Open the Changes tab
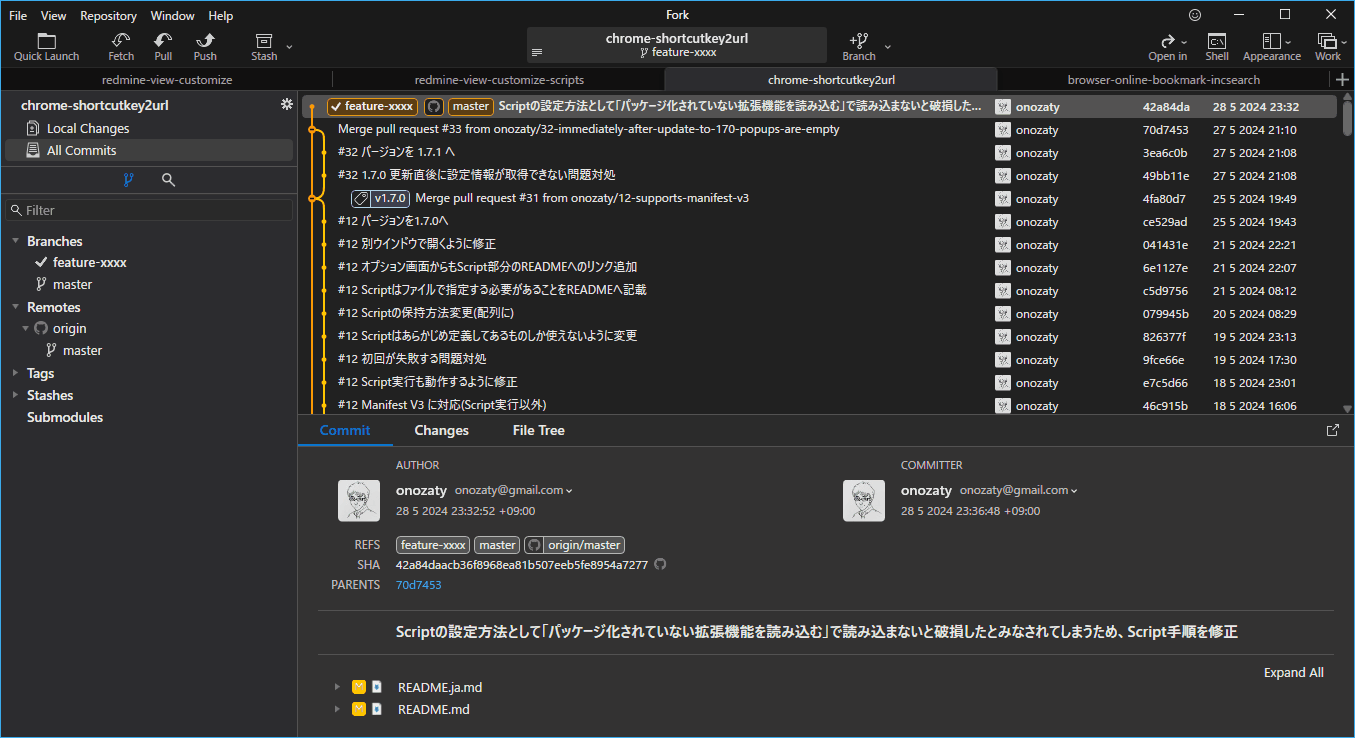The height and width of the screenshot is (738, 1355). (441, 430)
